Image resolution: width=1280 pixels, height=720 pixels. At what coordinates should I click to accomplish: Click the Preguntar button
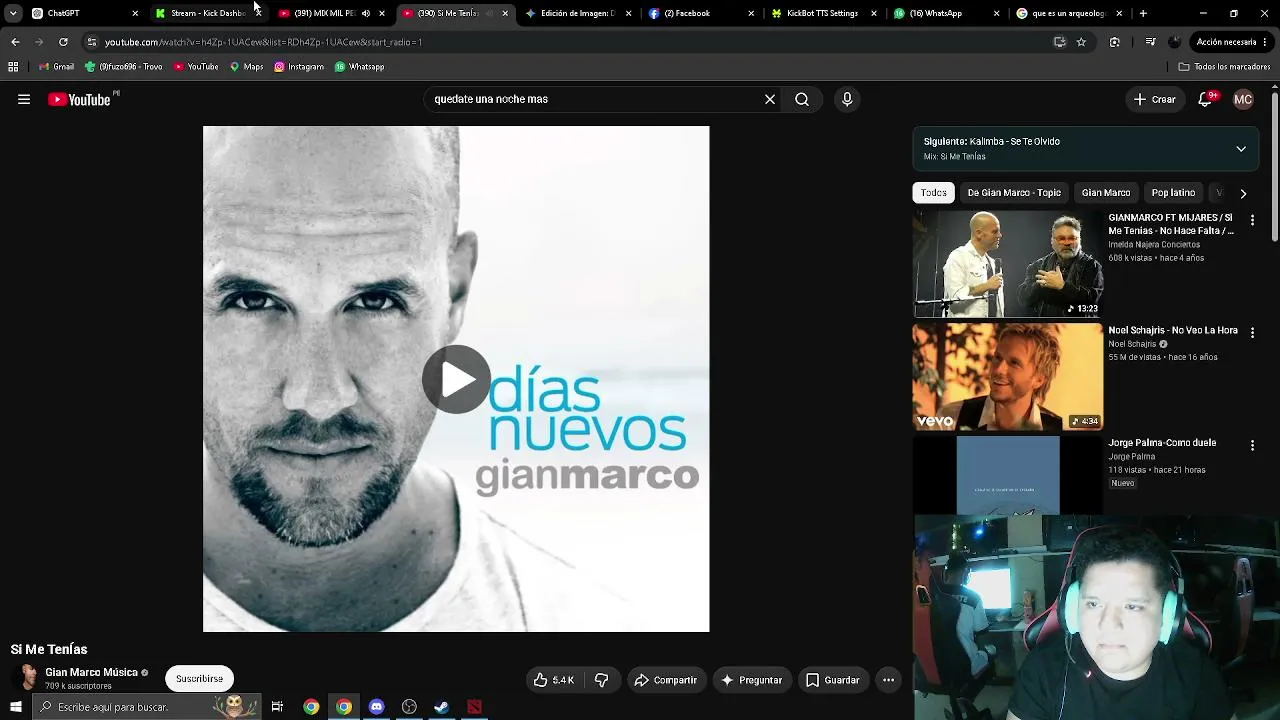[x=752, y=680]
